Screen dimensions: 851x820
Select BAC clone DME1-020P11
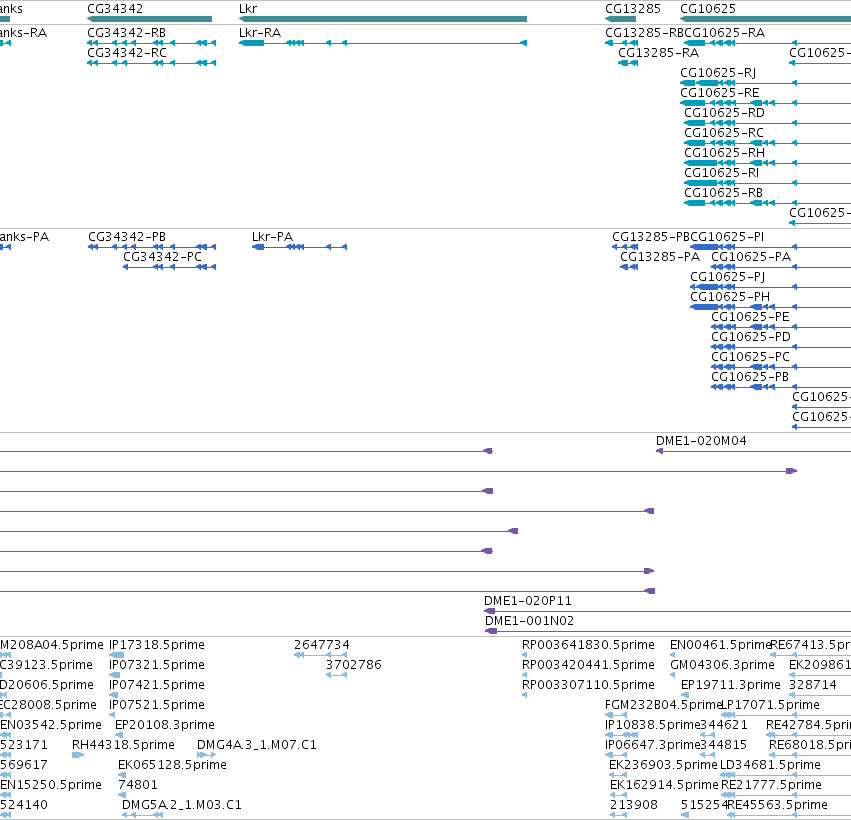tap(528, 601)
